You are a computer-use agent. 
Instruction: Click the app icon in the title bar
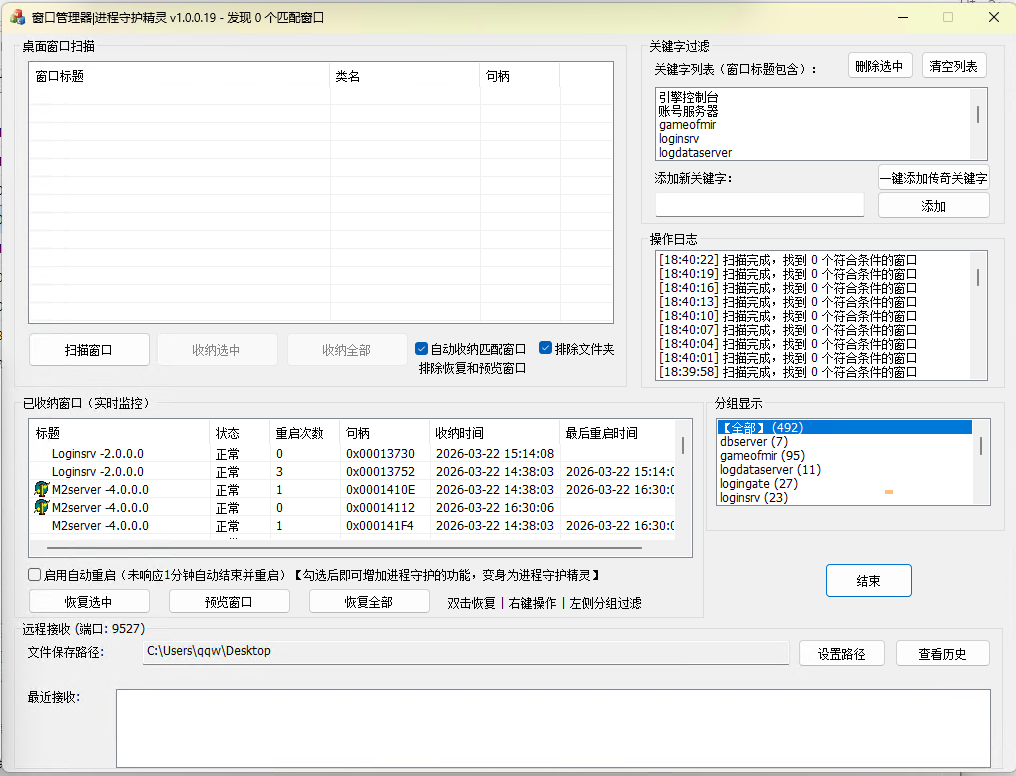tap(14, 17)
